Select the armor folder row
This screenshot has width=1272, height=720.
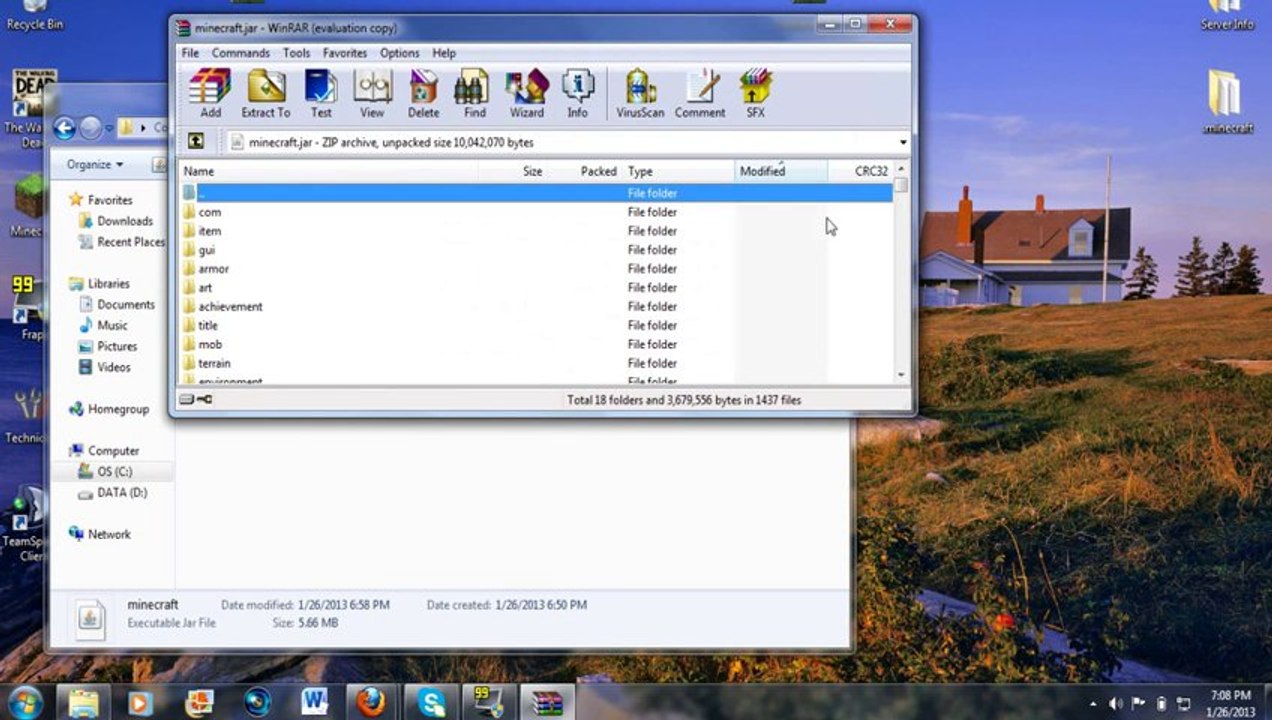pyautogui.click(x=536, y=269)
